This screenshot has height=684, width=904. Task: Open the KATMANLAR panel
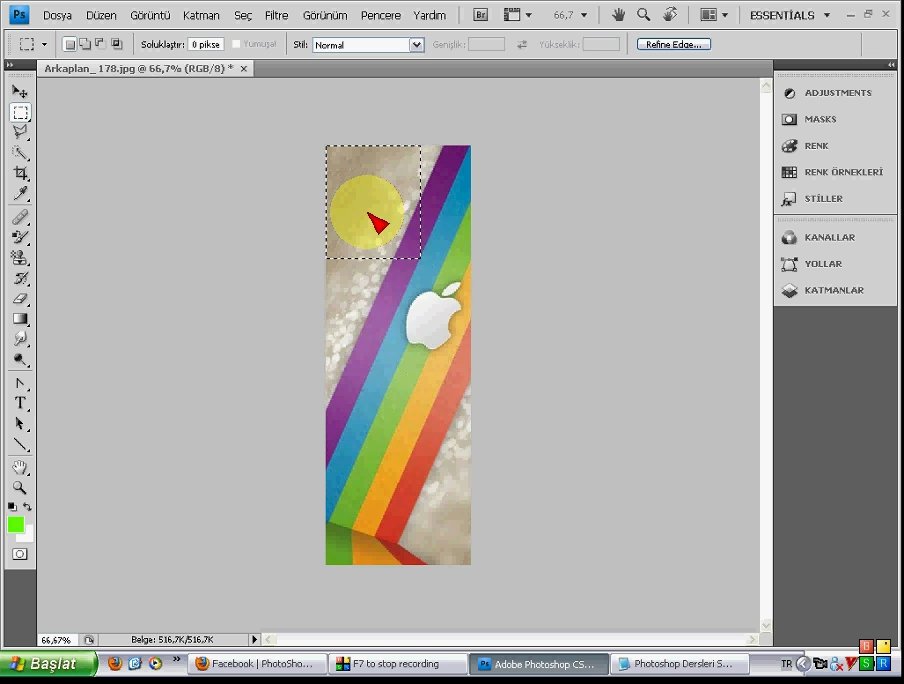pyautogui.click(x=835, y=290)
